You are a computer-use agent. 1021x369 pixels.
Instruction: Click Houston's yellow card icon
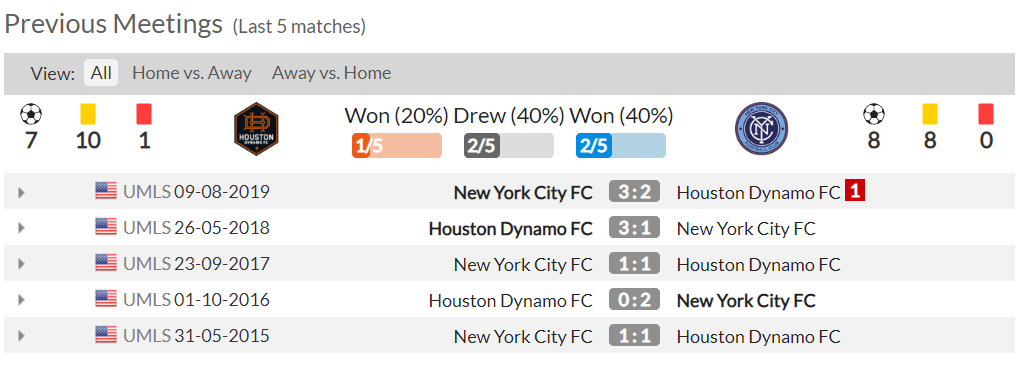point(88,115)
